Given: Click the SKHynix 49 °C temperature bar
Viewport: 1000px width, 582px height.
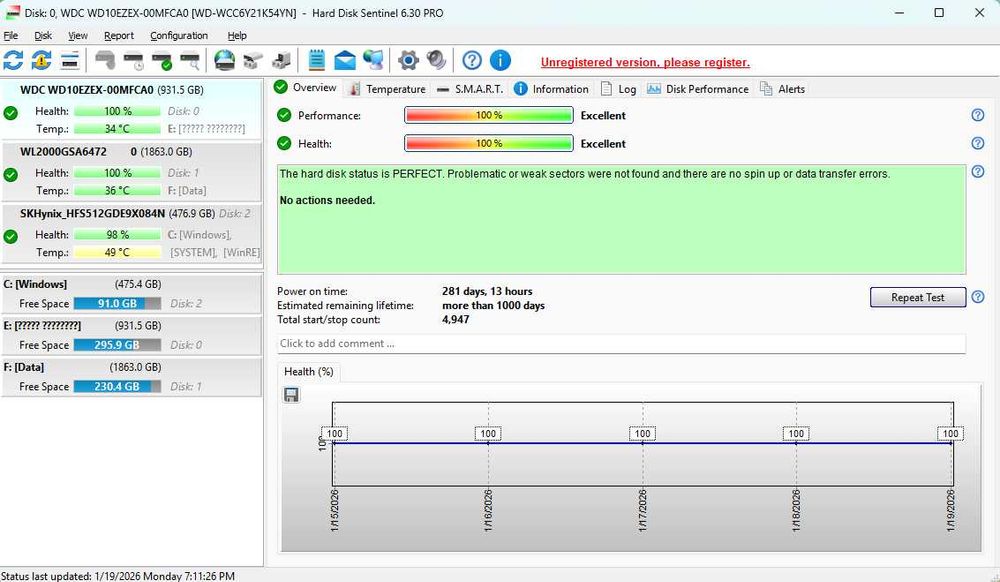Looking at the screenshot, I should pos(117,252).
